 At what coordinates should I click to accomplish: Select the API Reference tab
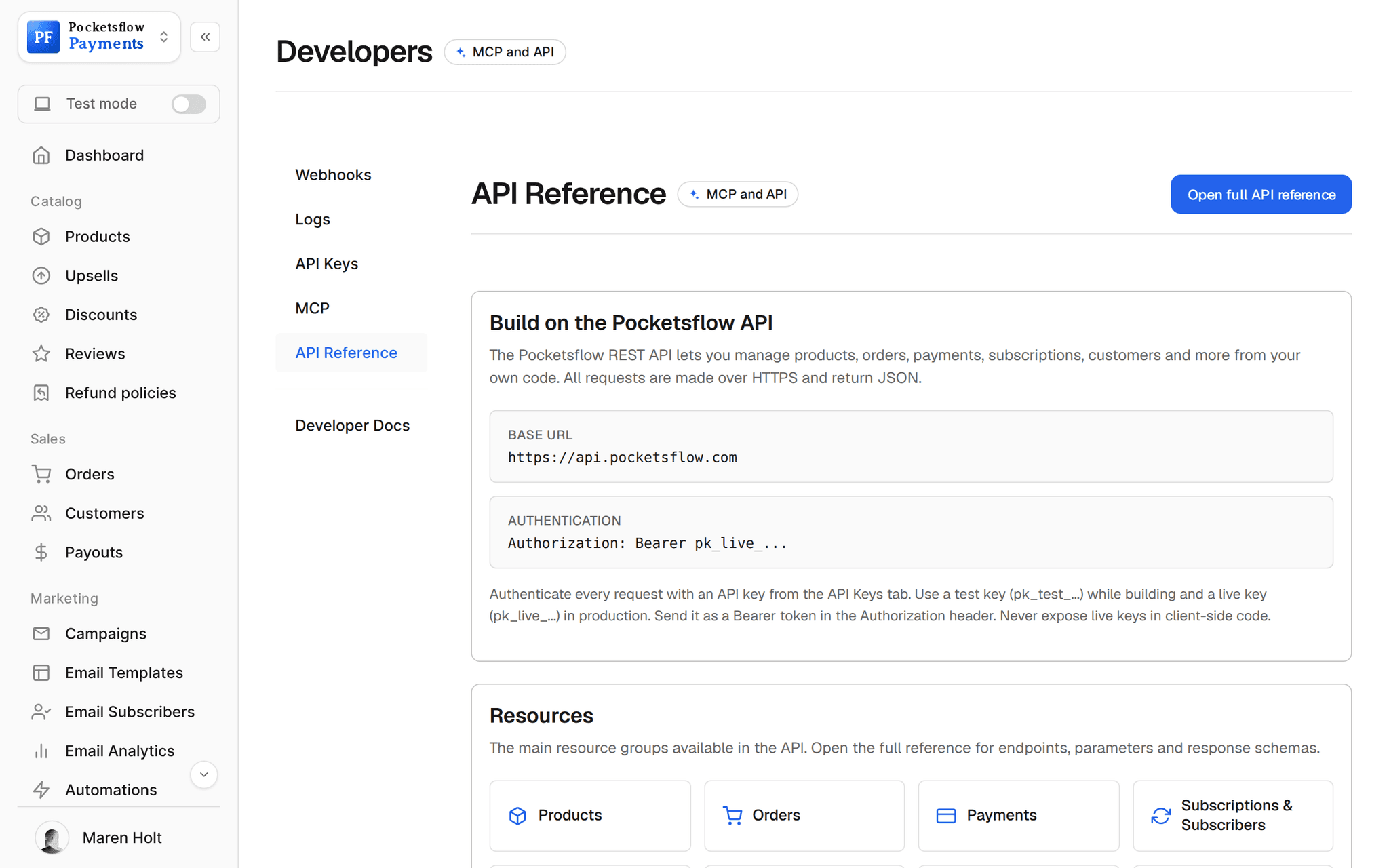[351, 353]
